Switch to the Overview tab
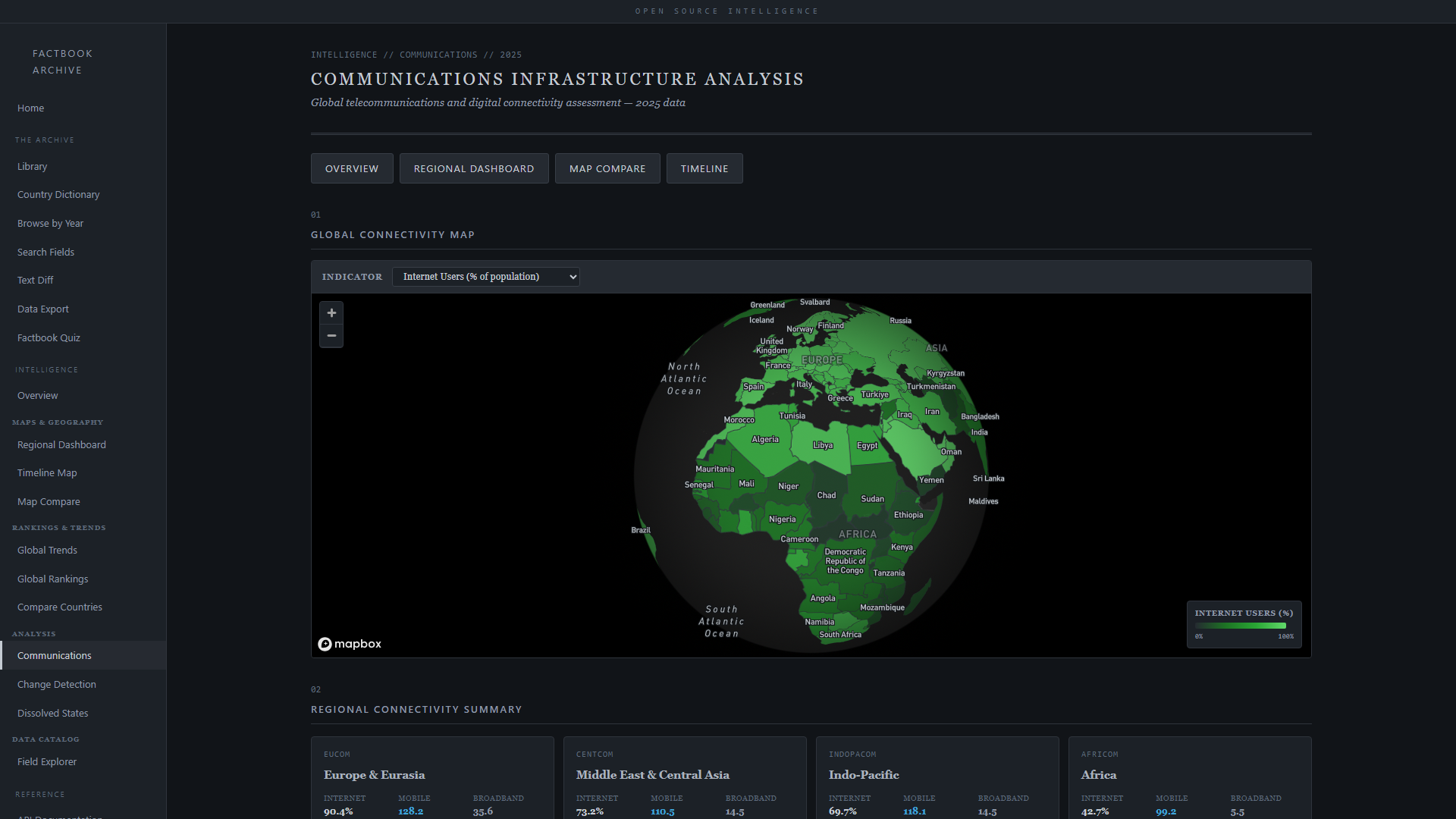This screenshot has width=1456, height=819. point(352,168)
